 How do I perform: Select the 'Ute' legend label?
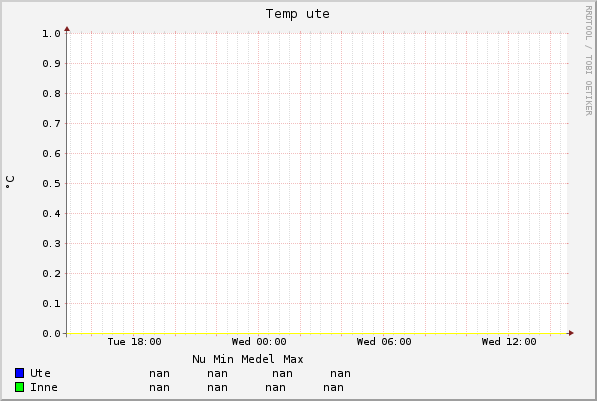[x=40, y=373]
